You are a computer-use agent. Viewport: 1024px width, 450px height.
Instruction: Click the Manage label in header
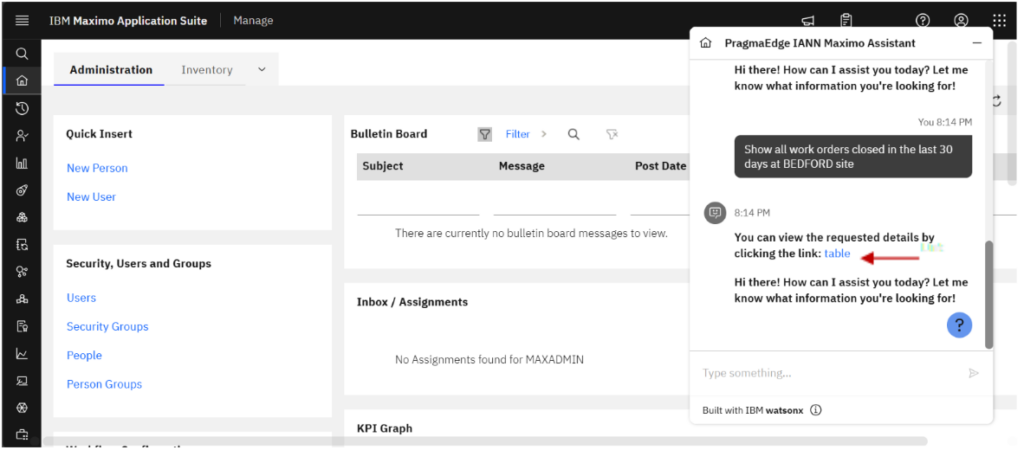(x=253, y=20)
